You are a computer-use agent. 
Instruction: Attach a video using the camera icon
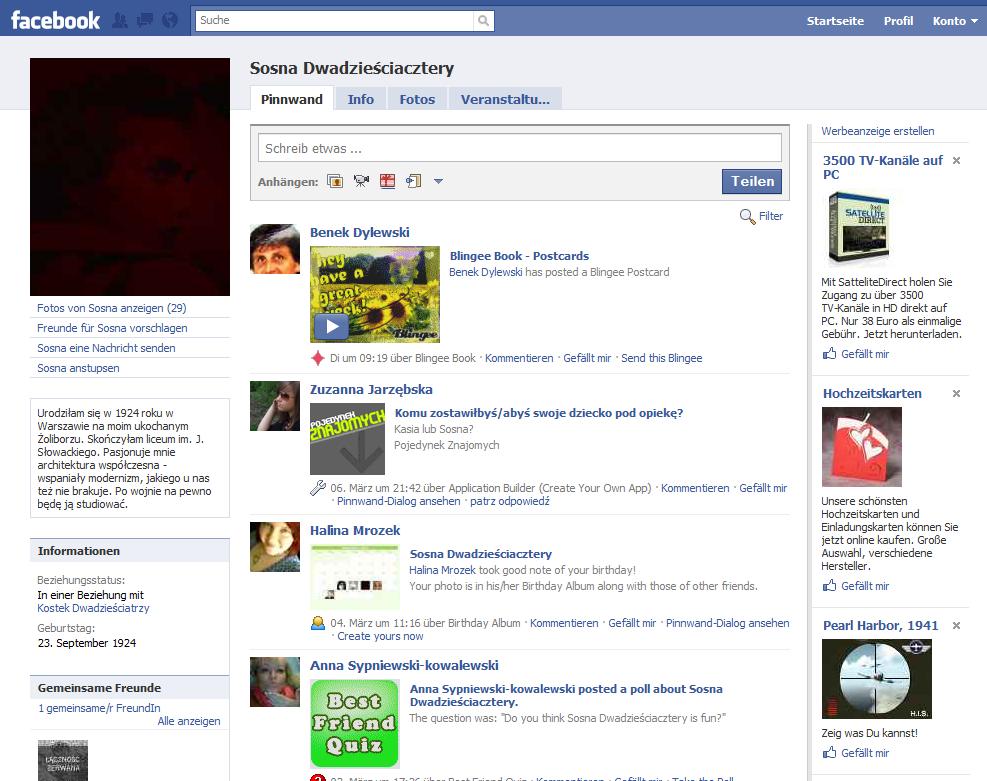(361, 181)
